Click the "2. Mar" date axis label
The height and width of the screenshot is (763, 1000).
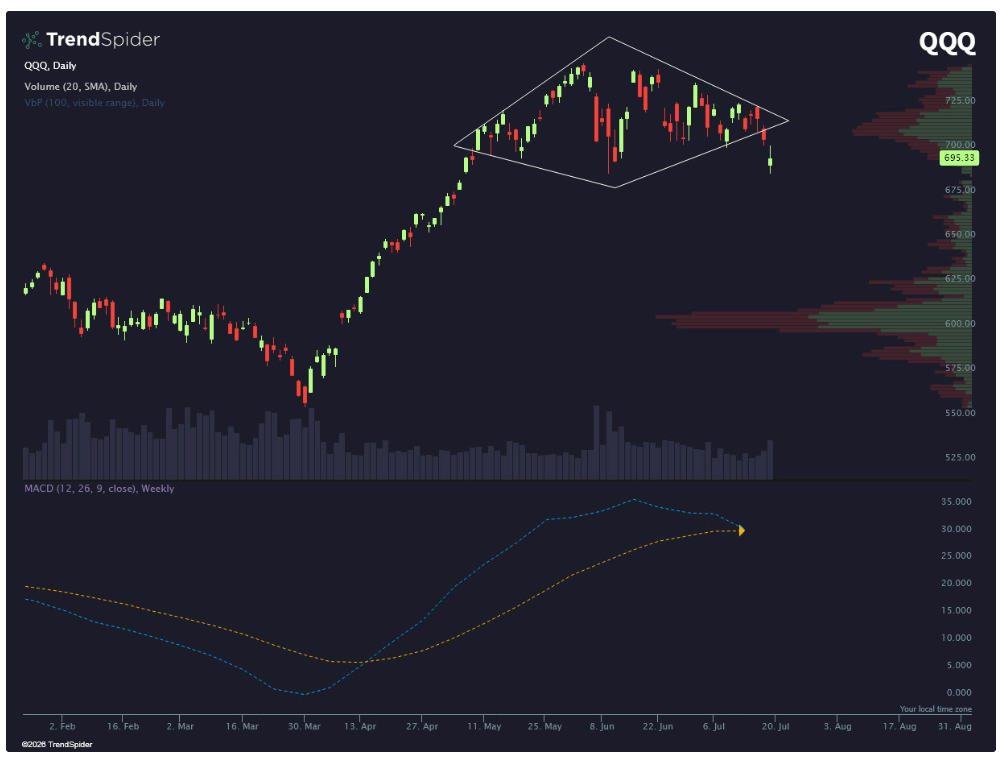click(180, 727)
